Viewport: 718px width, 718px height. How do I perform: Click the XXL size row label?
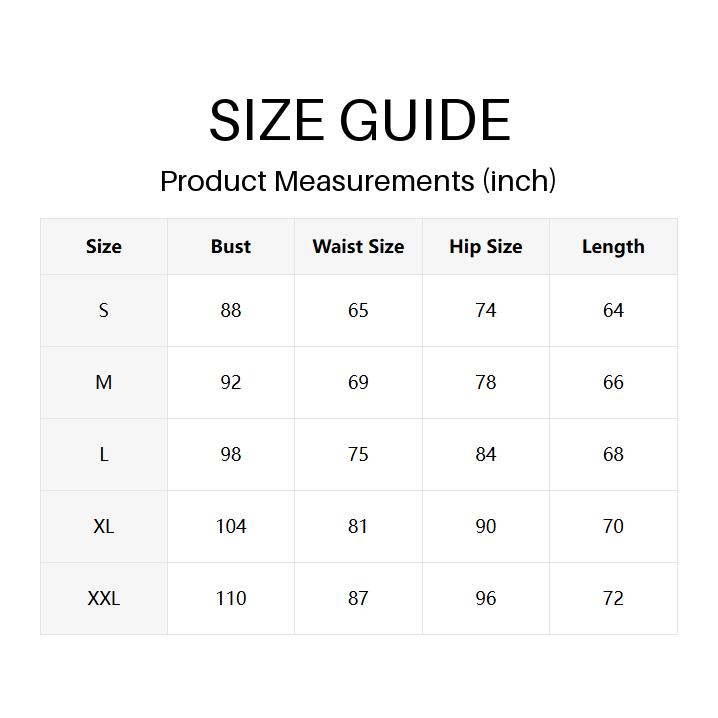pos(104,598)
